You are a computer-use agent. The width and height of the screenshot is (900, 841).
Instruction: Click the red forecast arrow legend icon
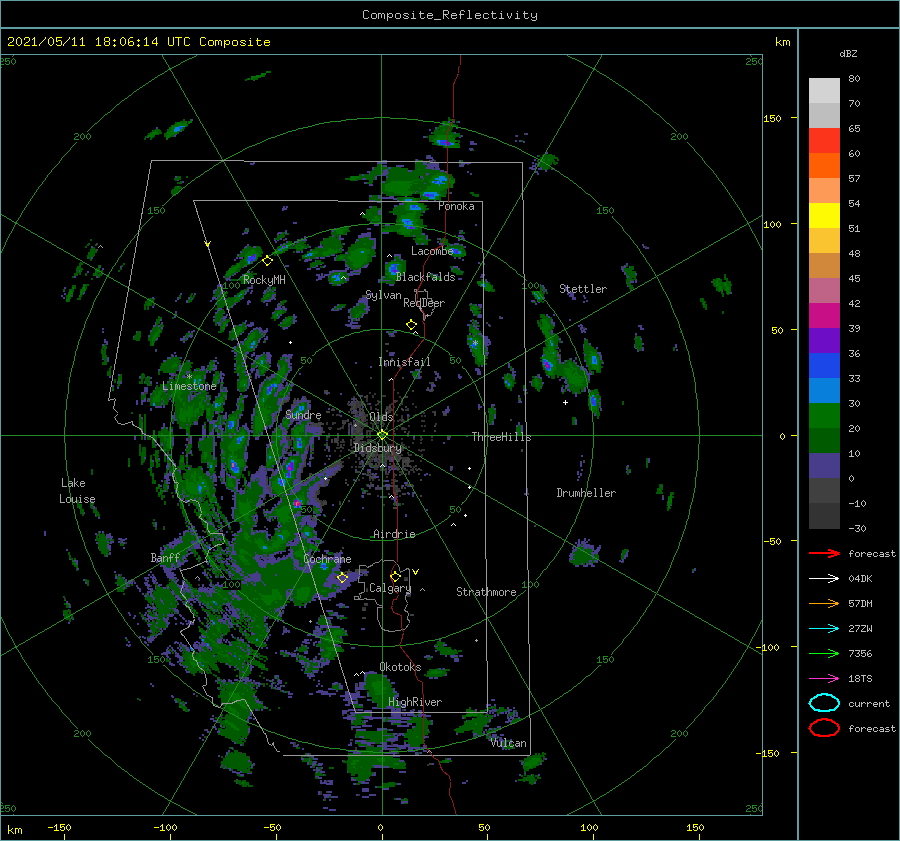coord(824,553)
